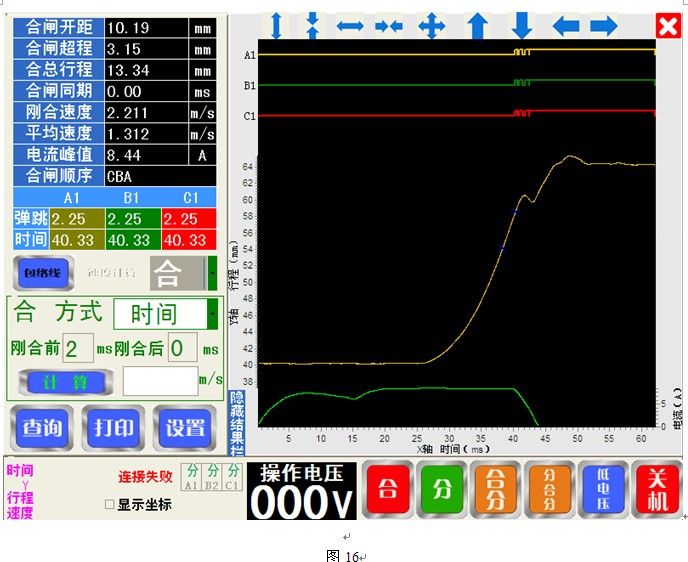The image size is (688, 562).
Task: Click the empty m/s result field
Action: (x=161, y=381)
